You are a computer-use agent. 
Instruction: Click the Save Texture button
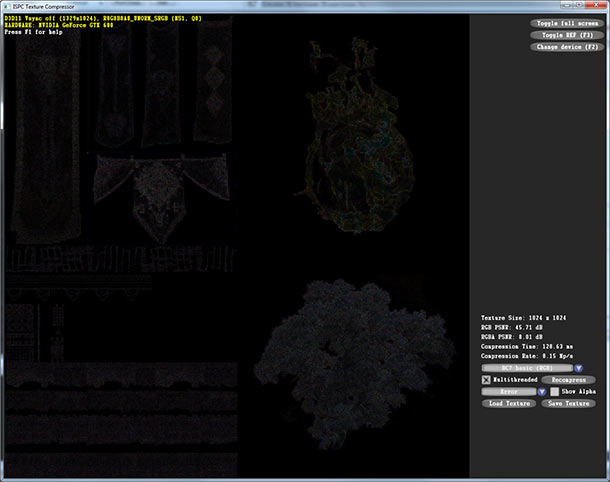(x=568, y=403)
